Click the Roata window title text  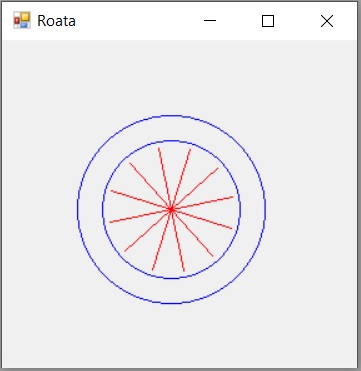pos(56,21)
